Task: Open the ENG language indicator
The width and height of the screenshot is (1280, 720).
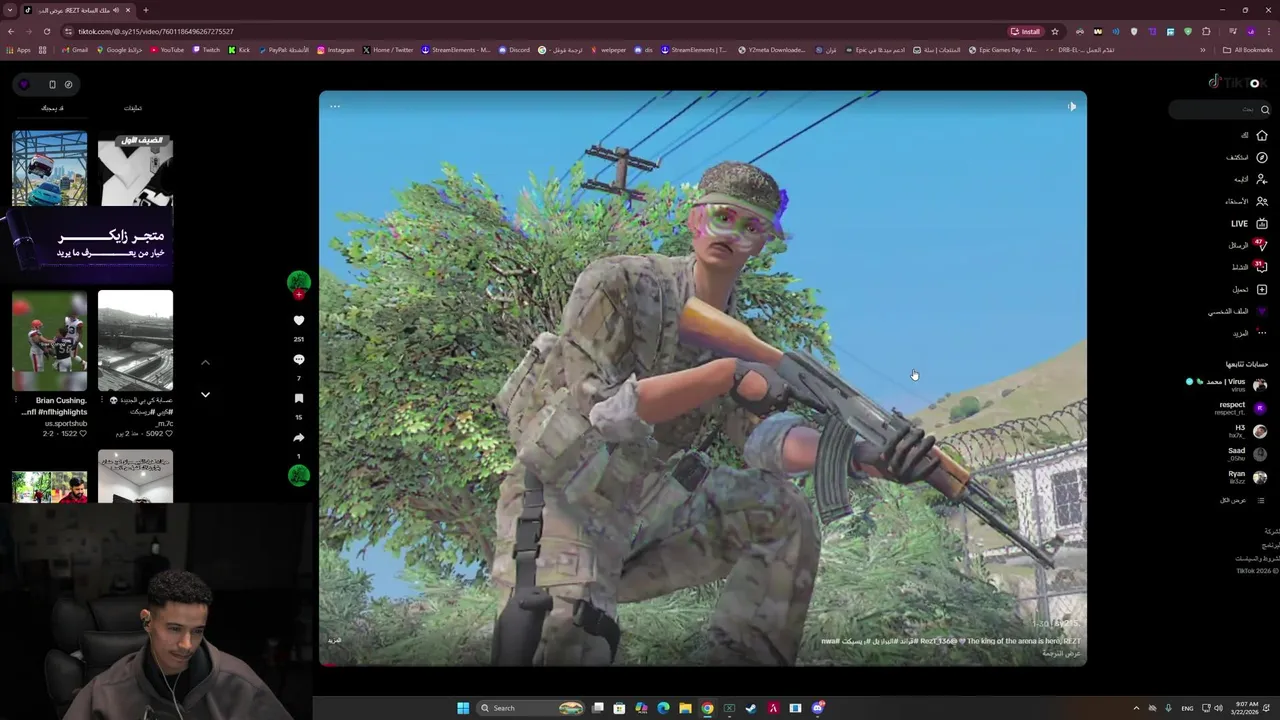Action: pyautogui.click(x=1187, y=708)
